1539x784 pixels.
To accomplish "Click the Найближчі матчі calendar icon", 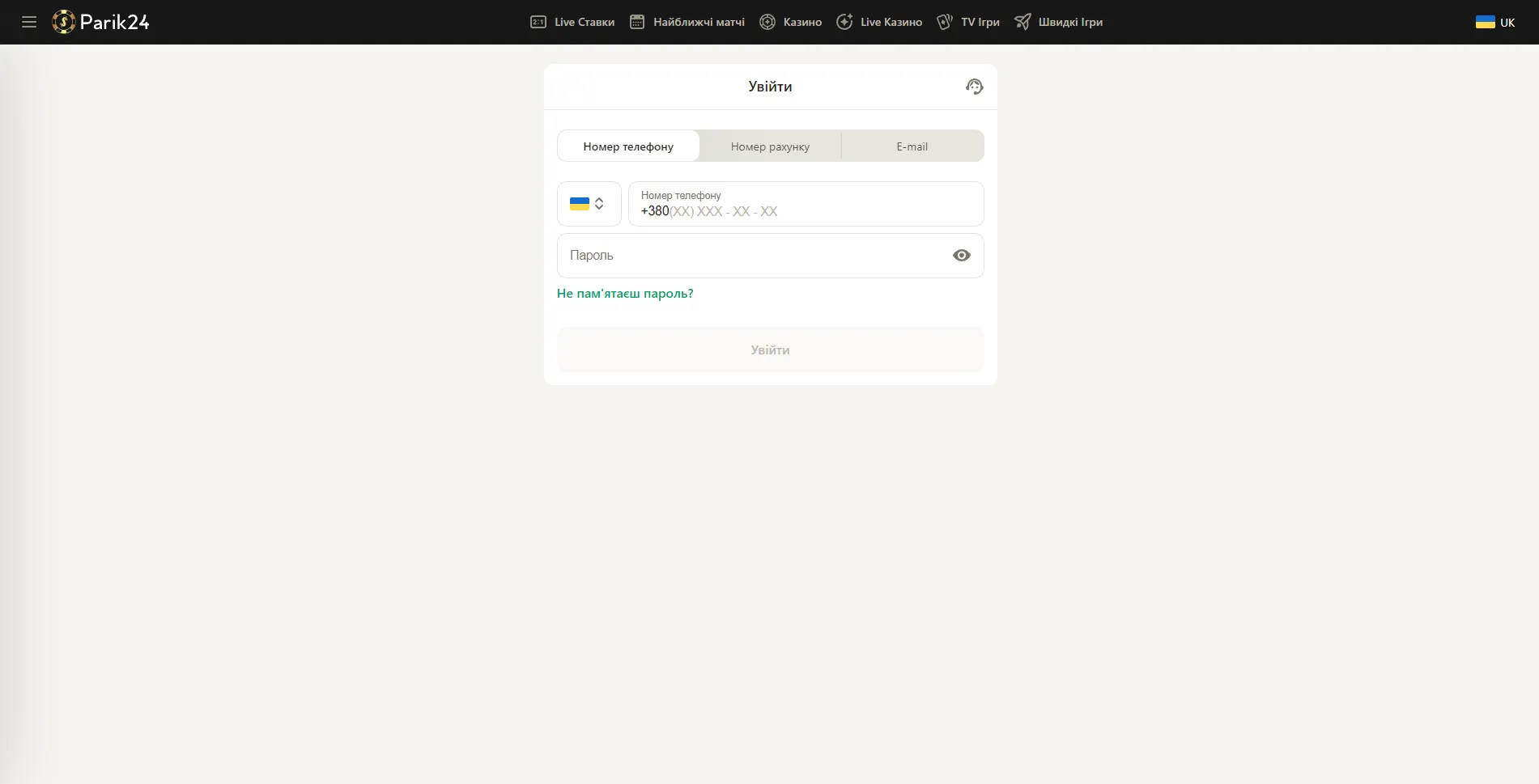I will click(637, 22).
